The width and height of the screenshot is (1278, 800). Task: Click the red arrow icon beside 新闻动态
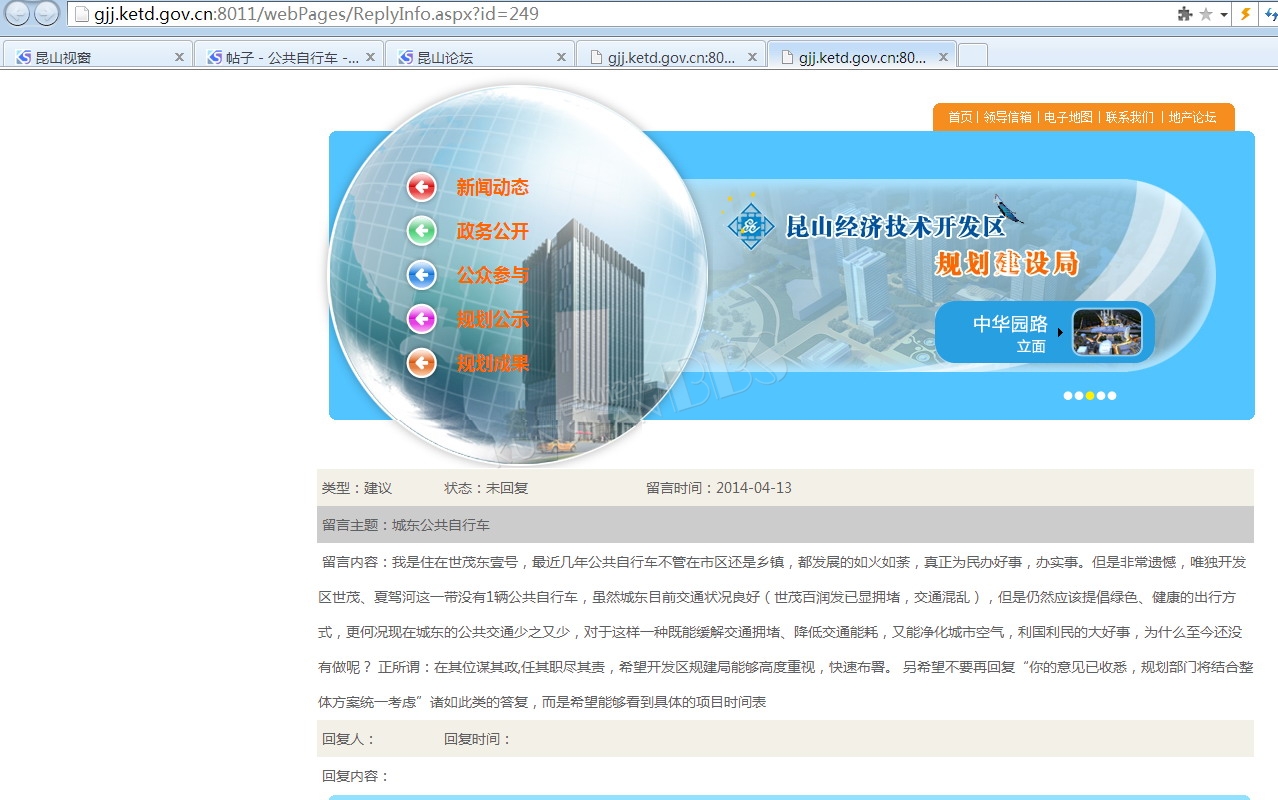click(x=422, y=187)
